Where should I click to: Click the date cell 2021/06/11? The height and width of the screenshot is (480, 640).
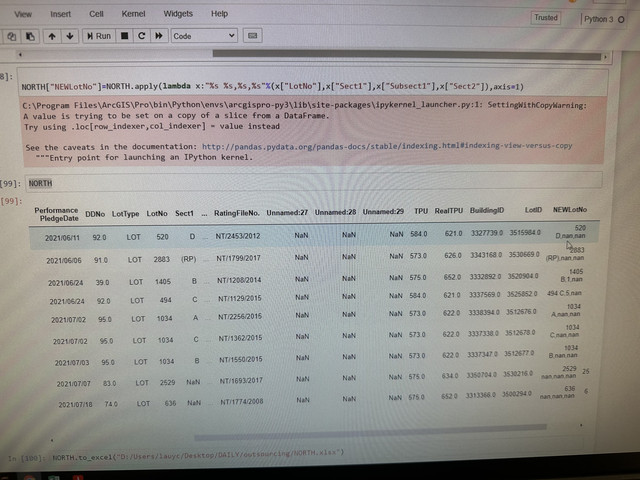click(x=62, y=238)
